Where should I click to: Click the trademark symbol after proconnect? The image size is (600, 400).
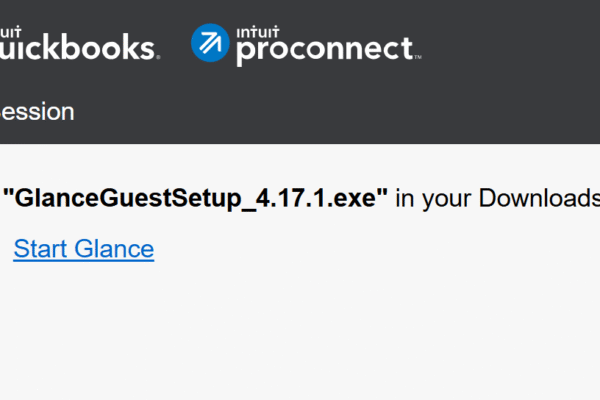[x=417, y=57]
